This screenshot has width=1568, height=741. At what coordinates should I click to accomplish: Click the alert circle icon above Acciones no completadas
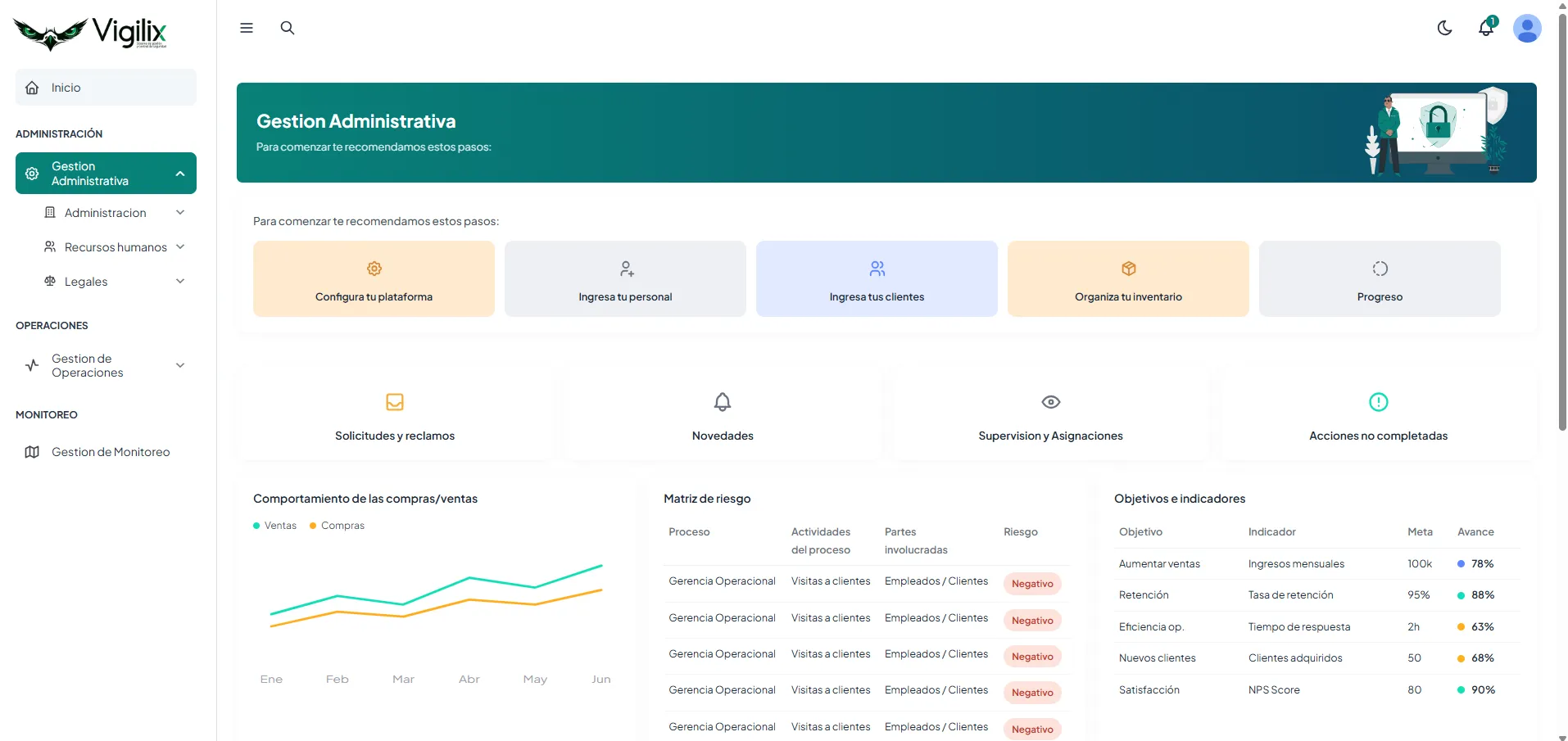(x=1379, y=402)
